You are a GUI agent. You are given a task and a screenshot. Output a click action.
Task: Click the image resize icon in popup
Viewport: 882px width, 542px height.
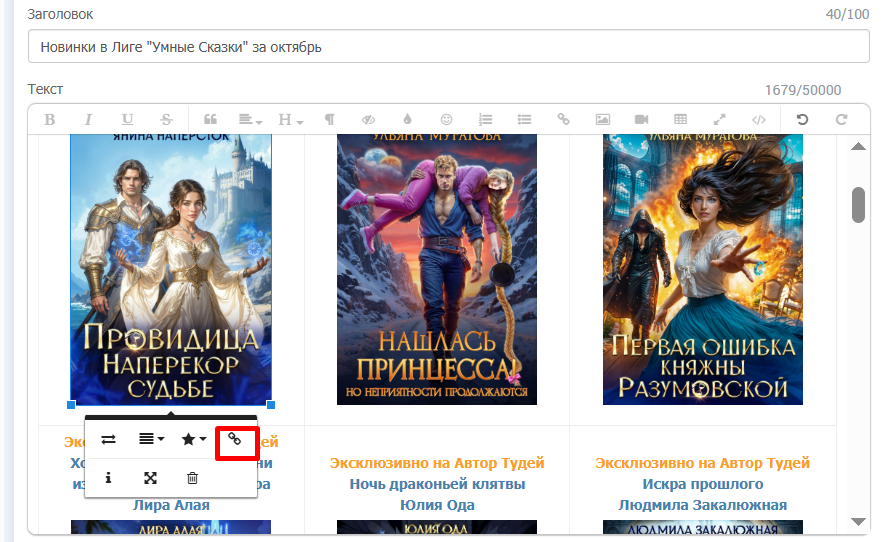pos(150,478)
